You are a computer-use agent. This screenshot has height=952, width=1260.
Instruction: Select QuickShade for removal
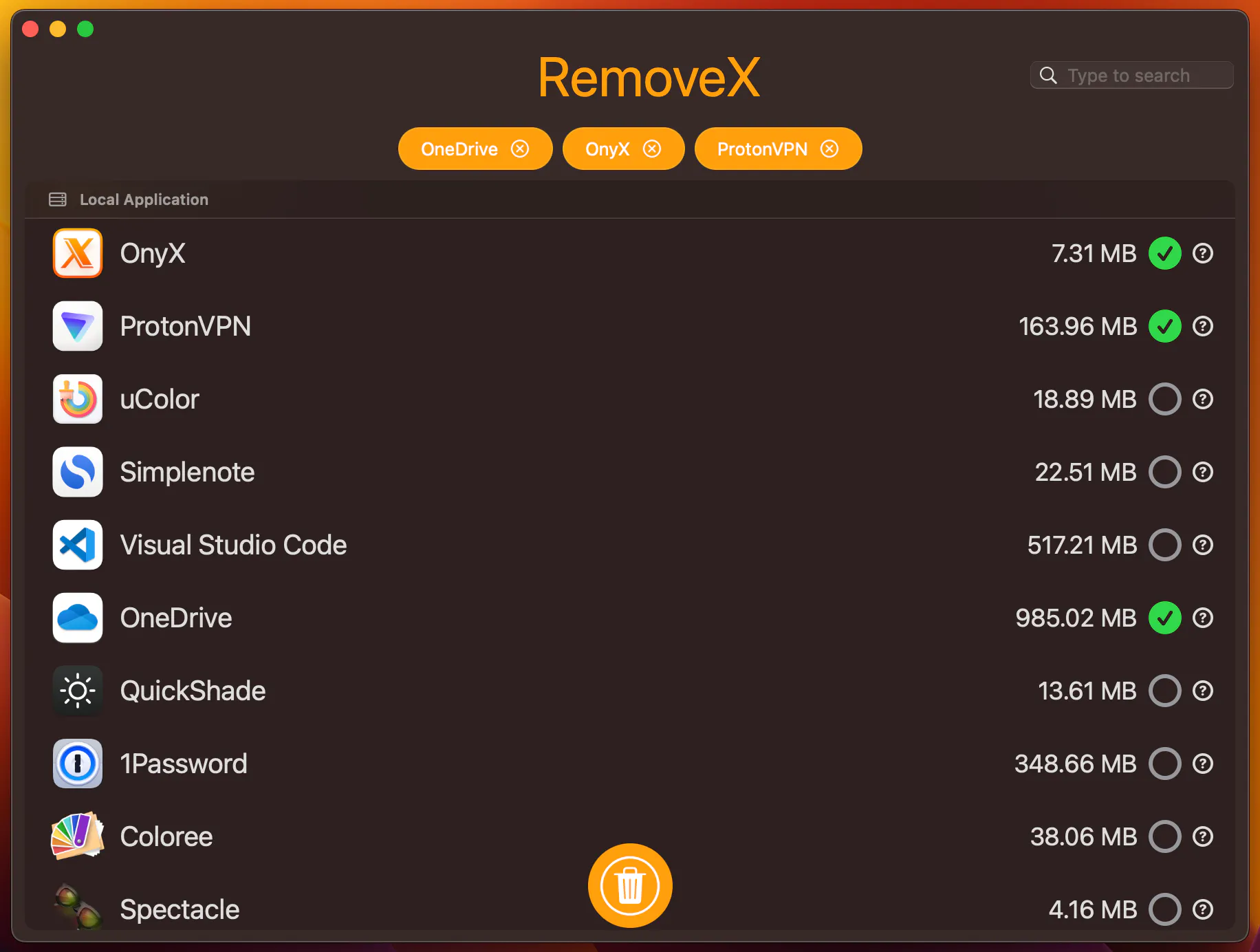coord(1165,691)
